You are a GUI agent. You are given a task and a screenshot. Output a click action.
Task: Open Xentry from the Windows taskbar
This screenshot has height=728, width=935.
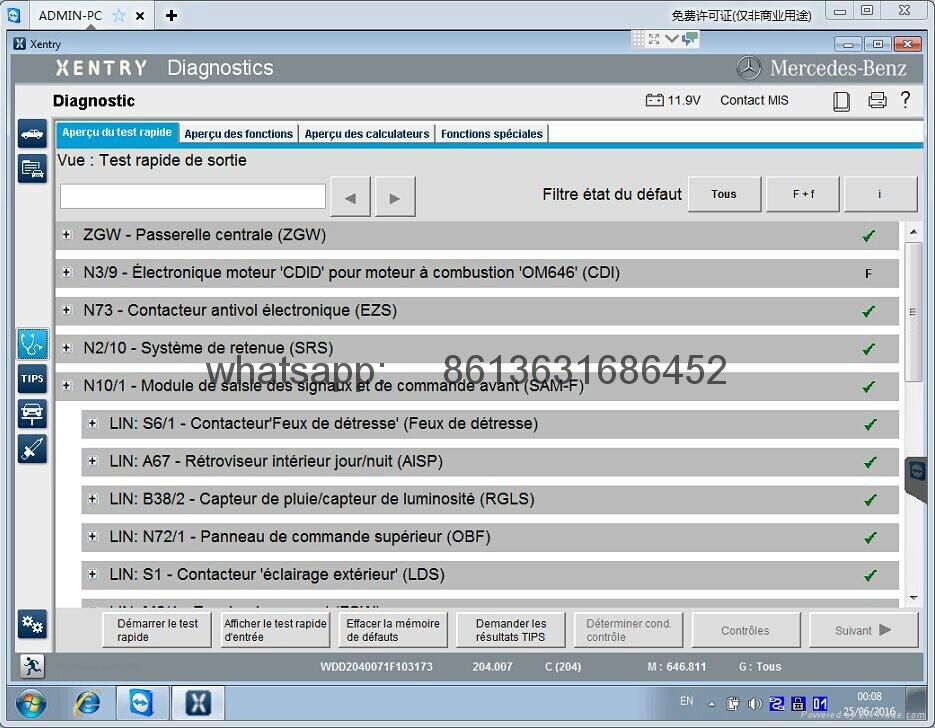pos(197,703)
